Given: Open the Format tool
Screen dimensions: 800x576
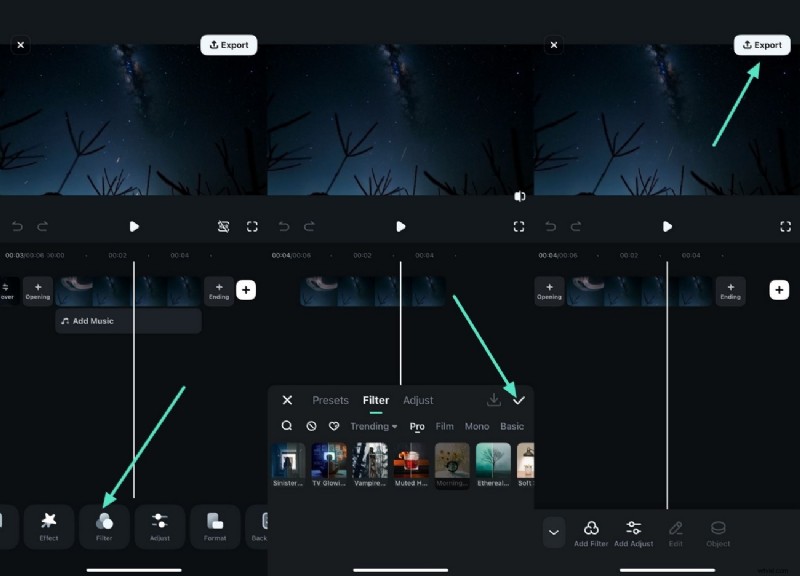Looking at the screenshot, I should 215,527.
